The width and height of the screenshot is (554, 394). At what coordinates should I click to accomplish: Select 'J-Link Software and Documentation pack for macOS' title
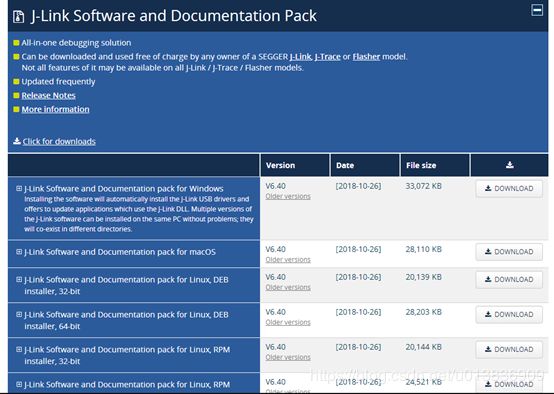coord(120,252)
